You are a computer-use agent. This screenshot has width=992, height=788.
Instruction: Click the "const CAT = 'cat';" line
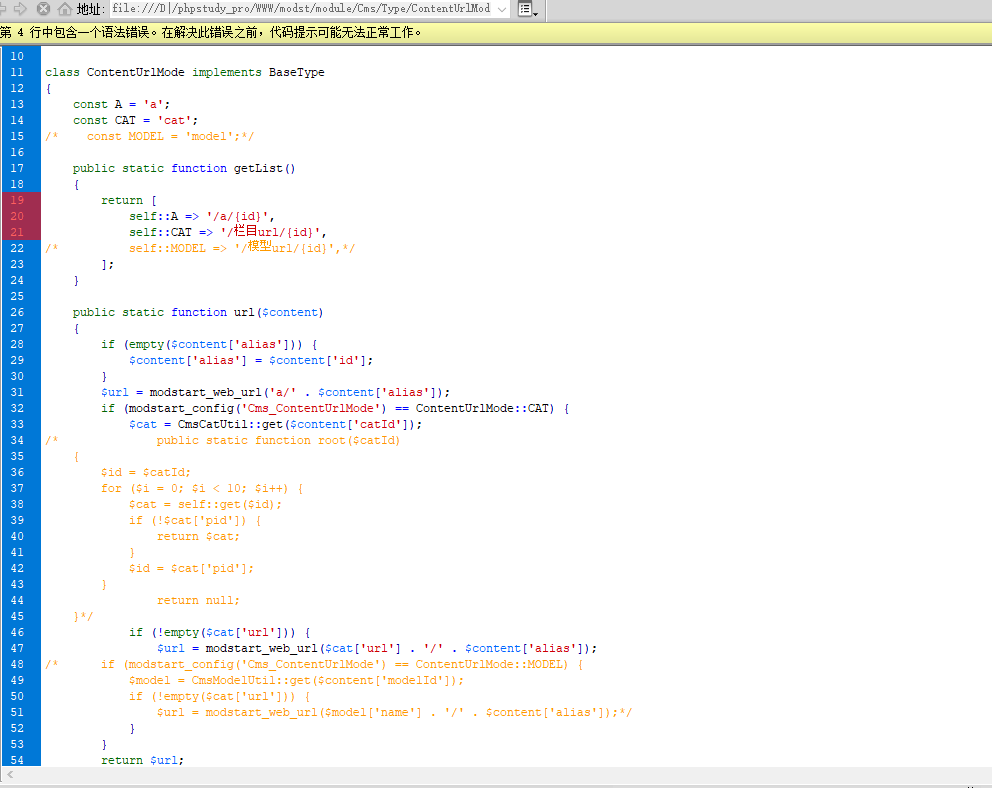pos(135,120)
